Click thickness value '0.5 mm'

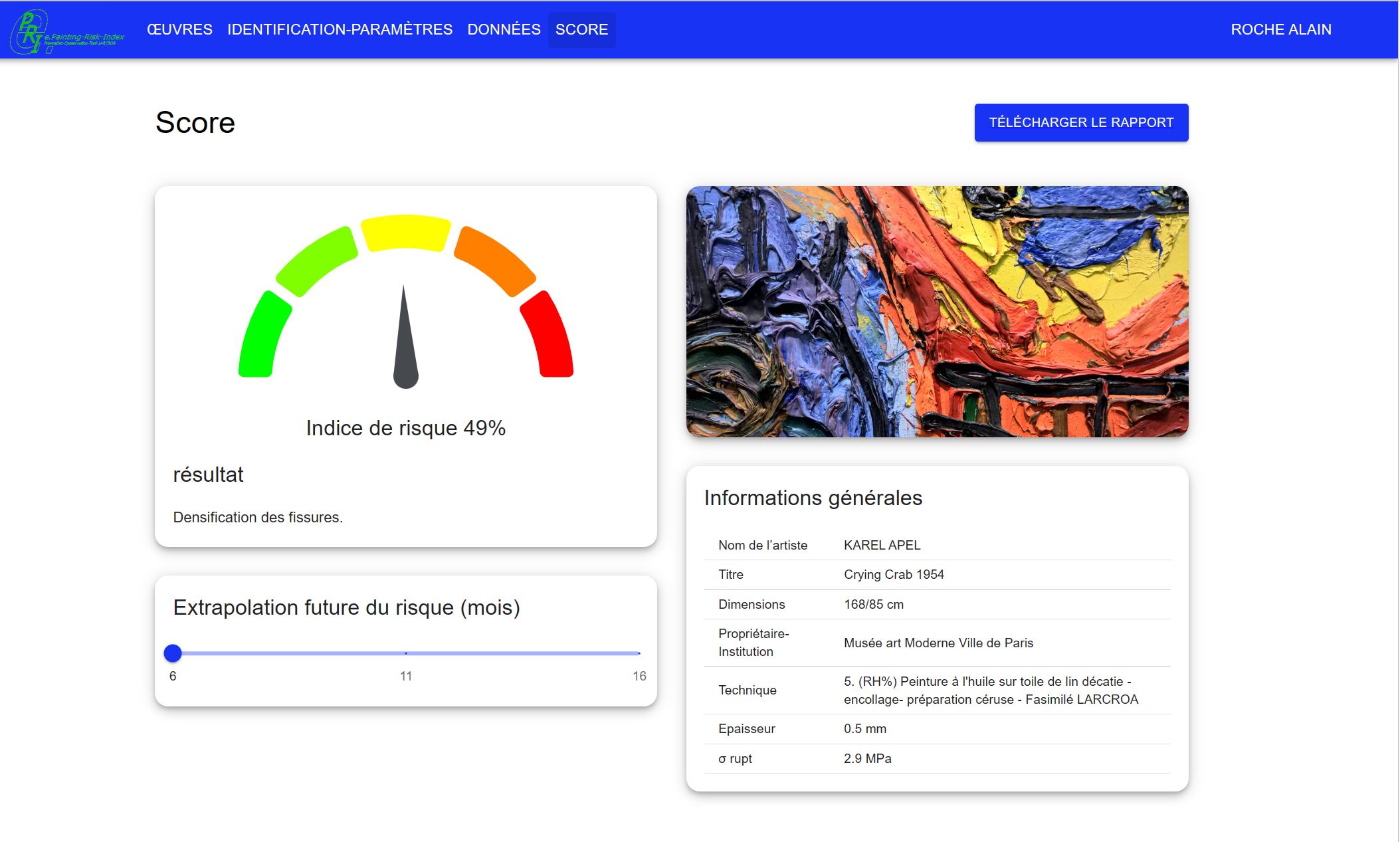pyautogui.click(x=865, y=728)
